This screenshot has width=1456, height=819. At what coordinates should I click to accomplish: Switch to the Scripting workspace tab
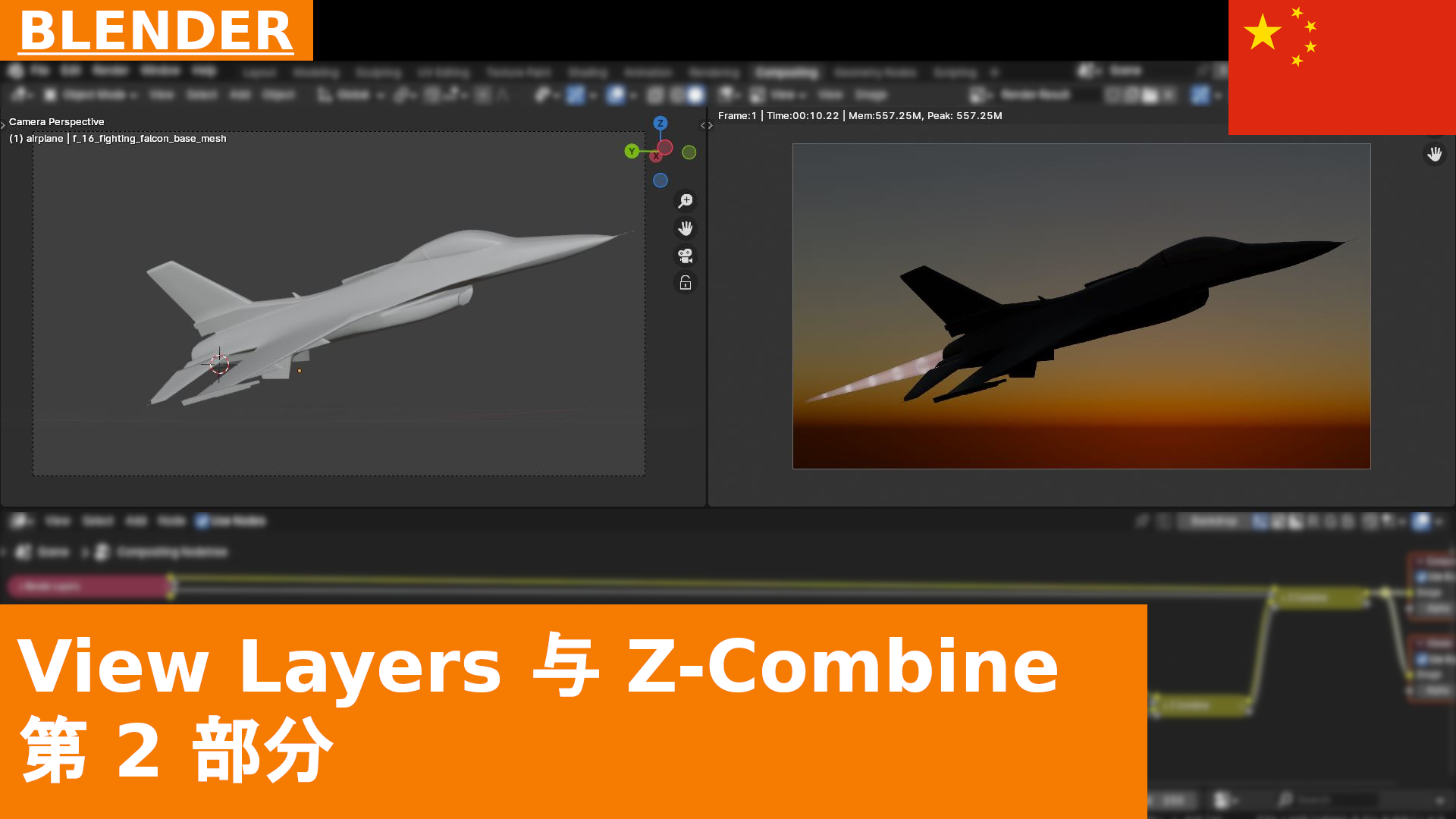click(x=955, y=73)
